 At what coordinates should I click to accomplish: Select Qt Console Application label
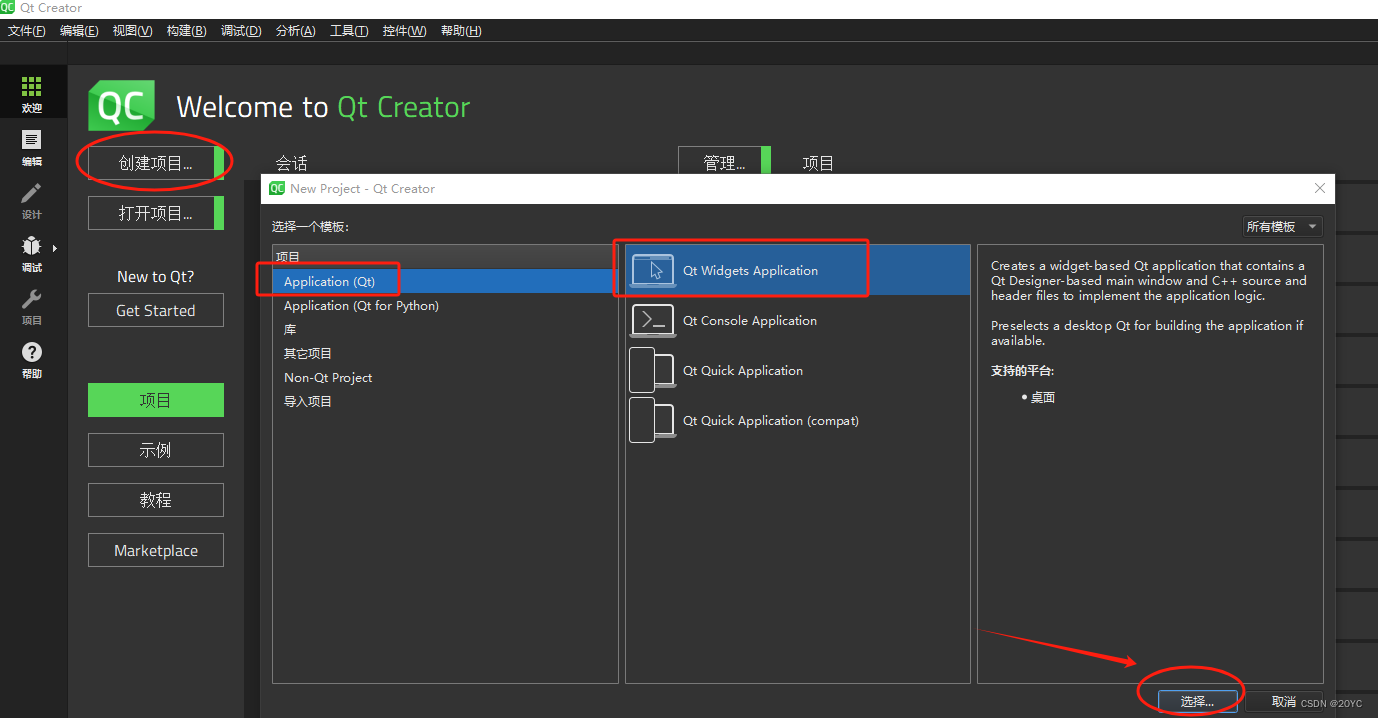(x=750, y=321)
